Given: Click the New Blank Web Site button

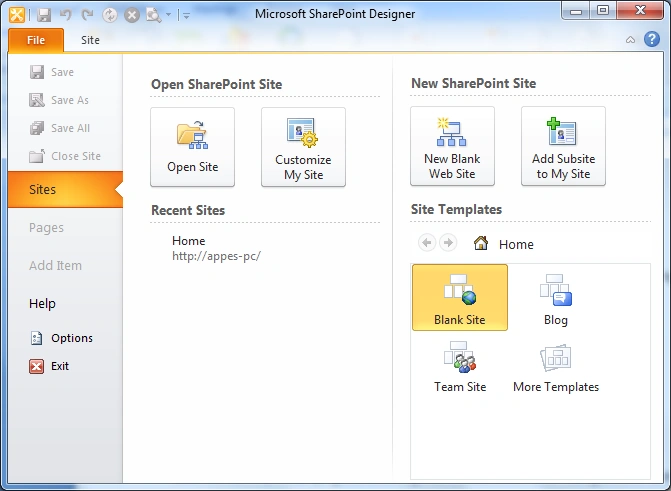Looking at the screenshot, I should [452, 146].
